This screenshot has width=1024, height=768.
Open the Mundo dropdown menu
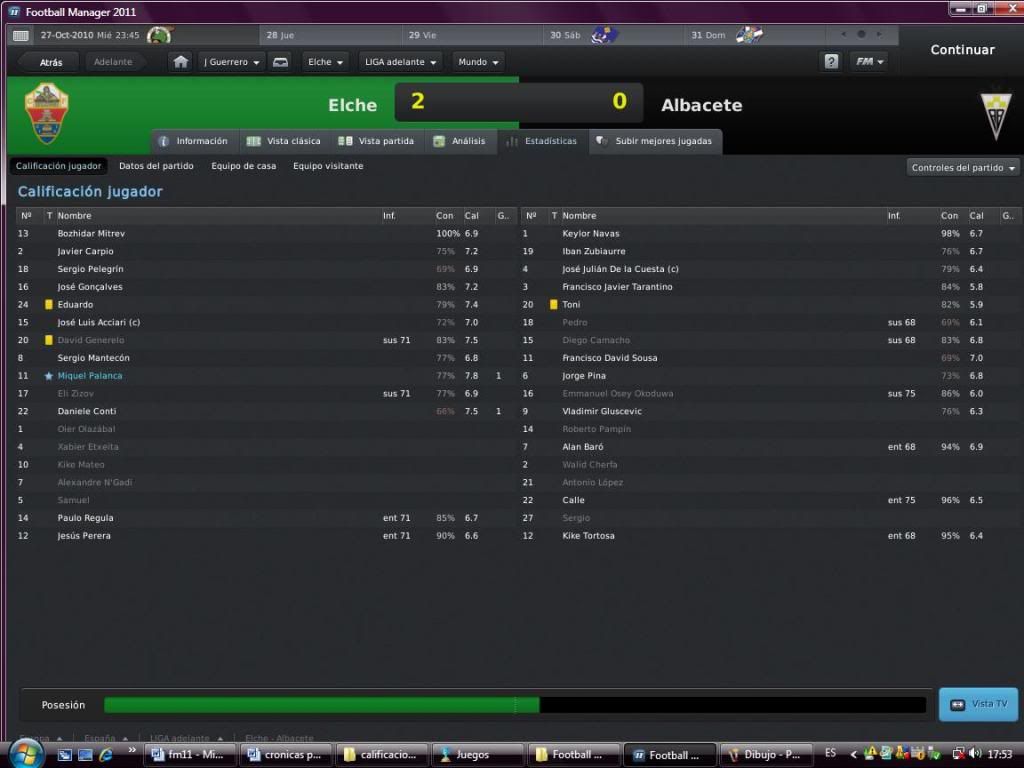478,62
